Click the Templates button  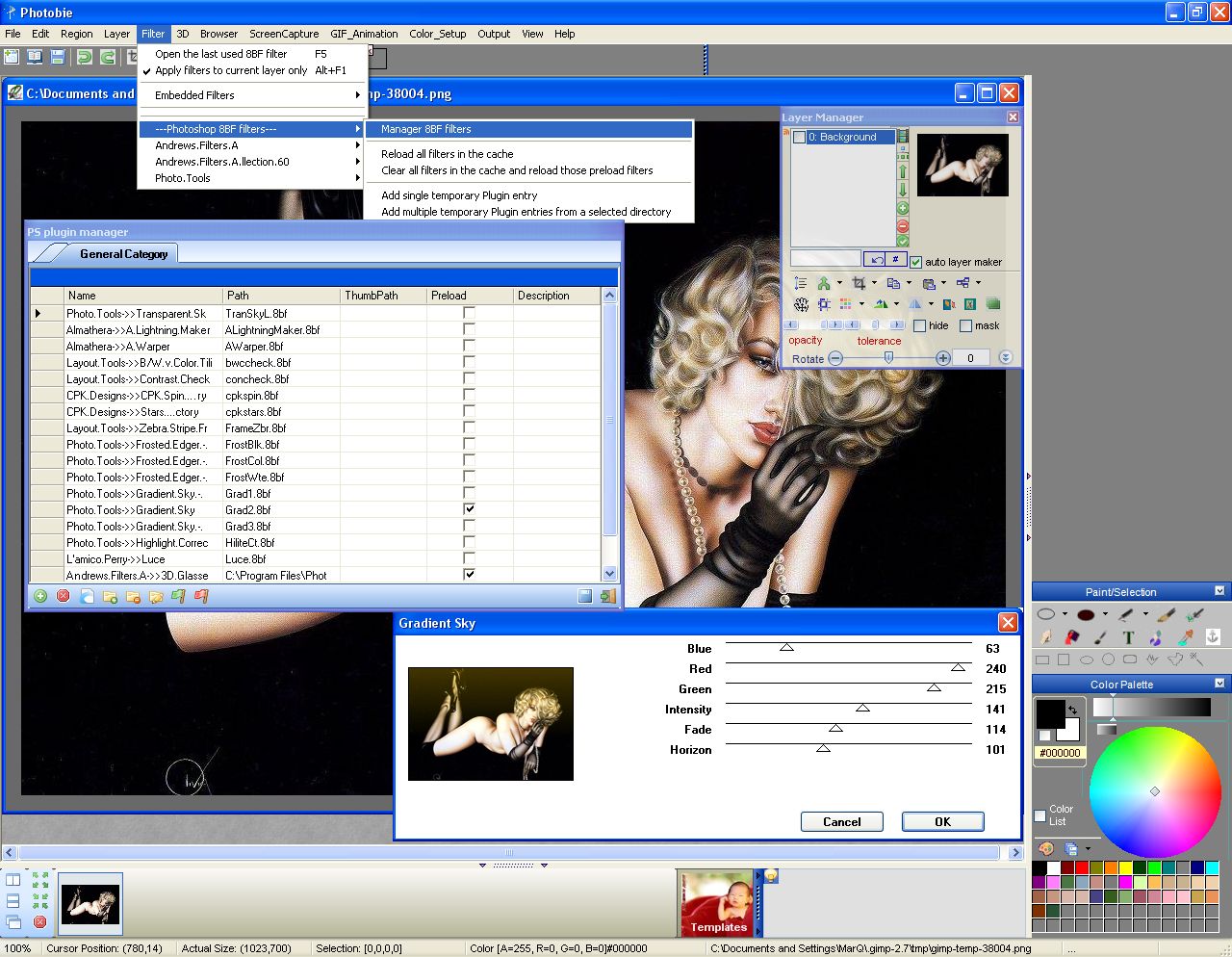pyautogui.click(x=718, y=903)
